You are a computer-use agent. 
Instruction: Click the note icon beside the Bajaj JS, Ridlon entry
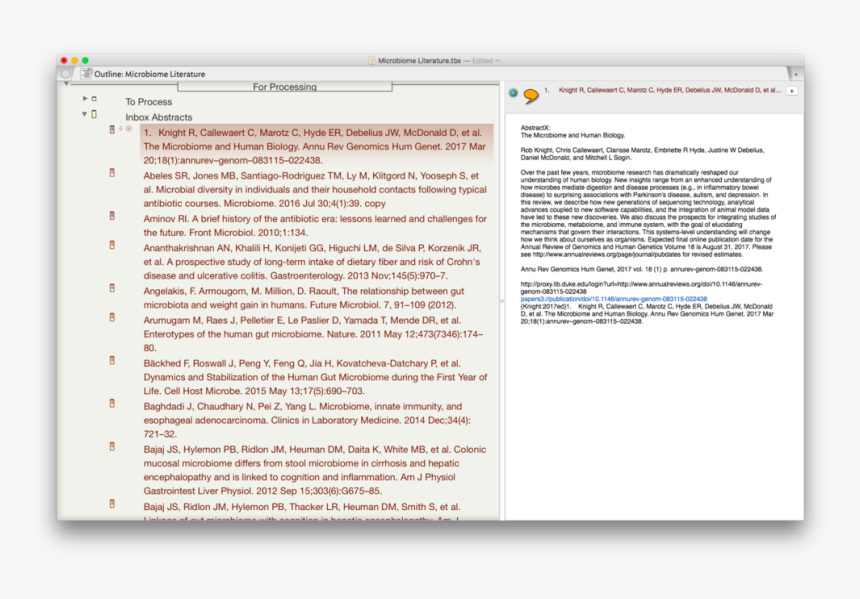click(x=112, y=504)
